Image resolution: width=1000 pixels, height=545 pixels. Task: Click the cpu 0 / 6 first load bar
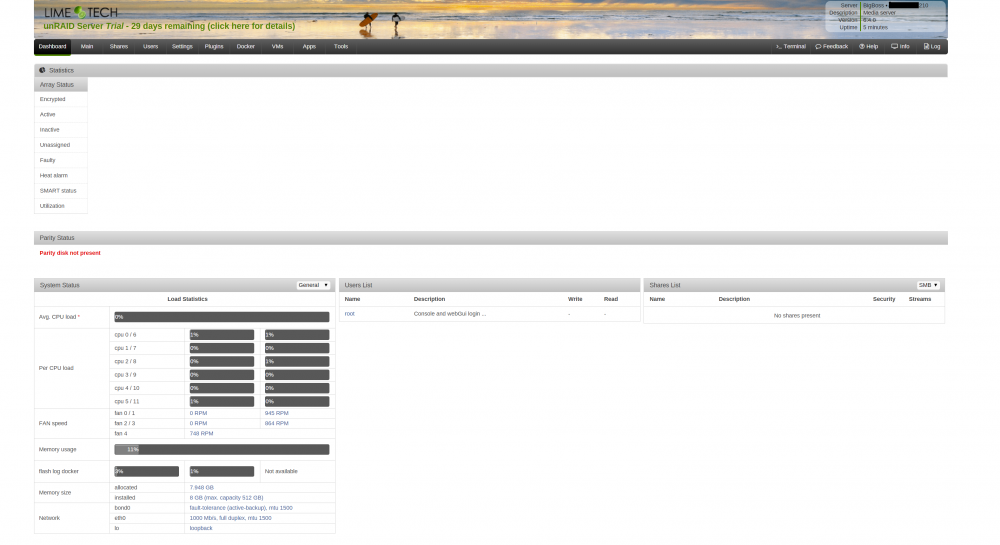pos(222,335)
